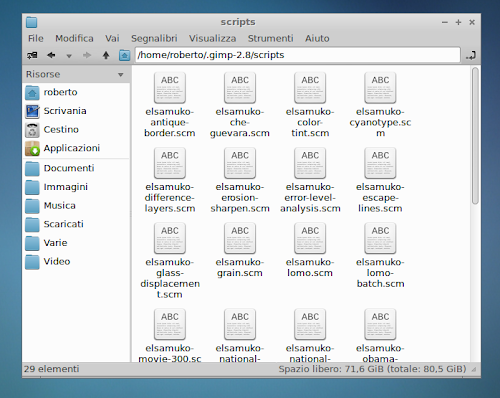This screenshot has width=500, height=398.
Task: Open the Modifica menu
Action: click(74, 38)
